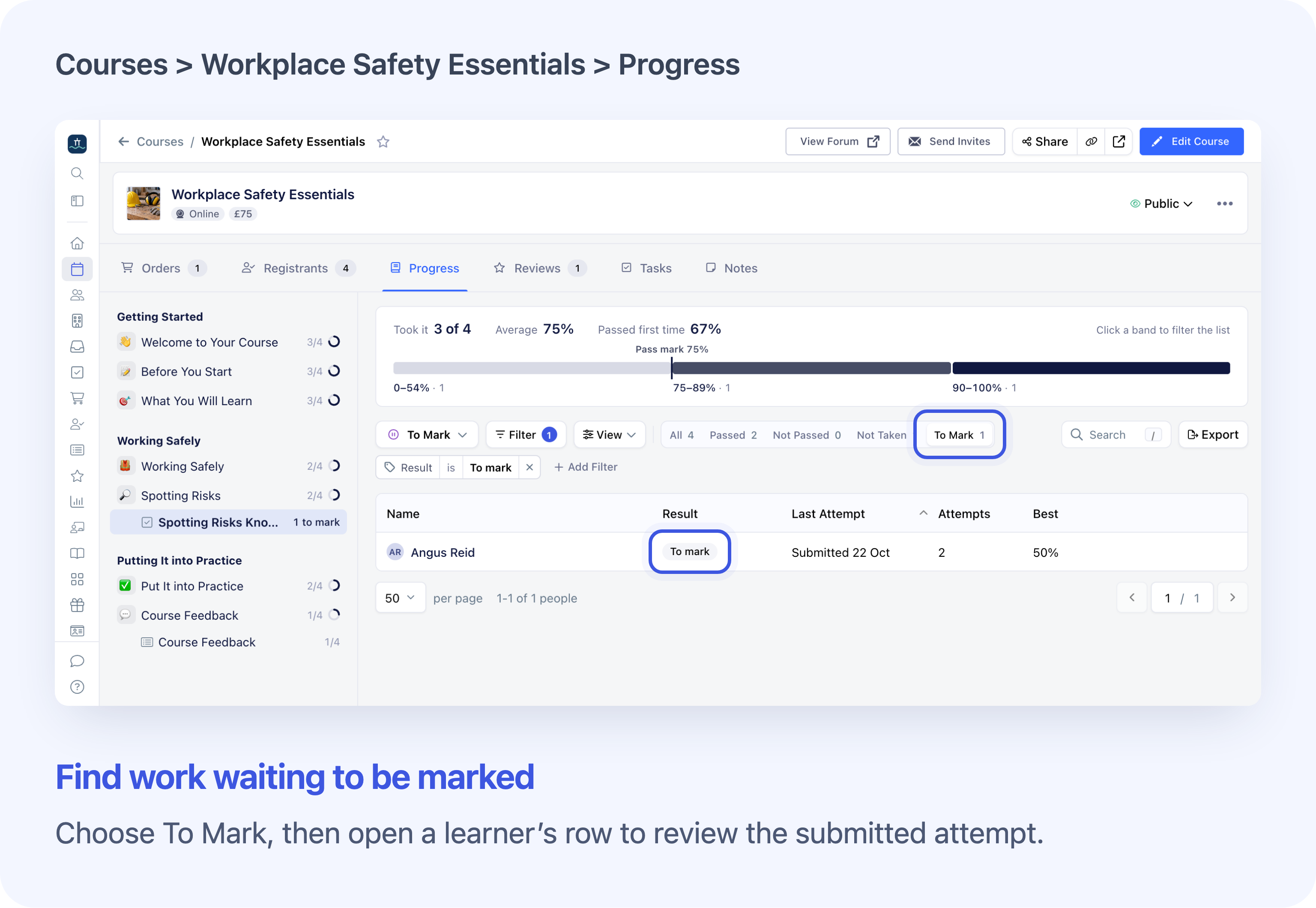Open the Public visibility dropdown
The width and height of the screenshot is (1316, 908).
click(x=1160, y=204)
